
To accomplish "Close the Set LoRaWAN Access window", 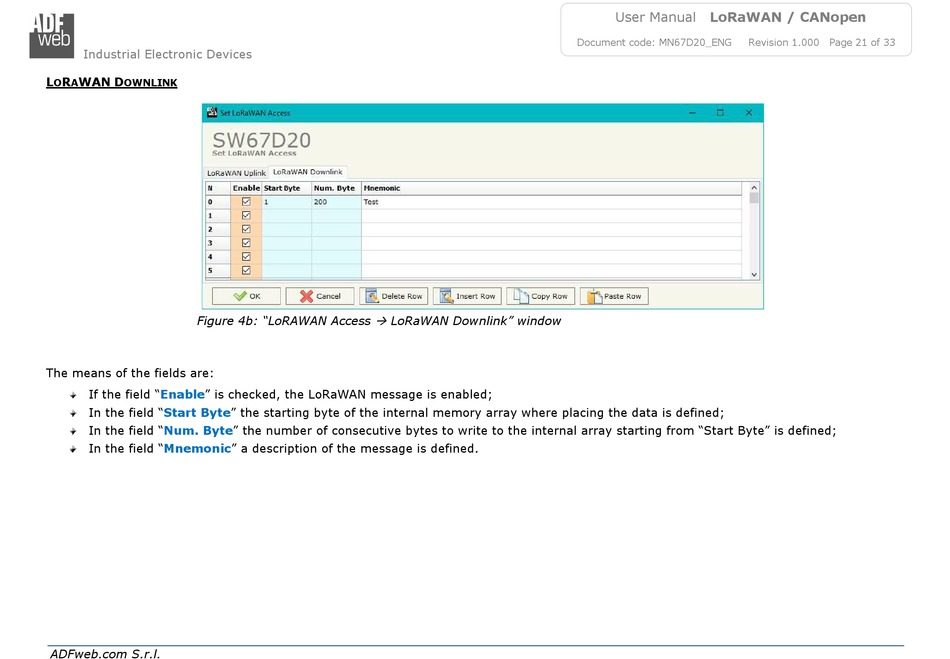I will click(x=748, y=113).
